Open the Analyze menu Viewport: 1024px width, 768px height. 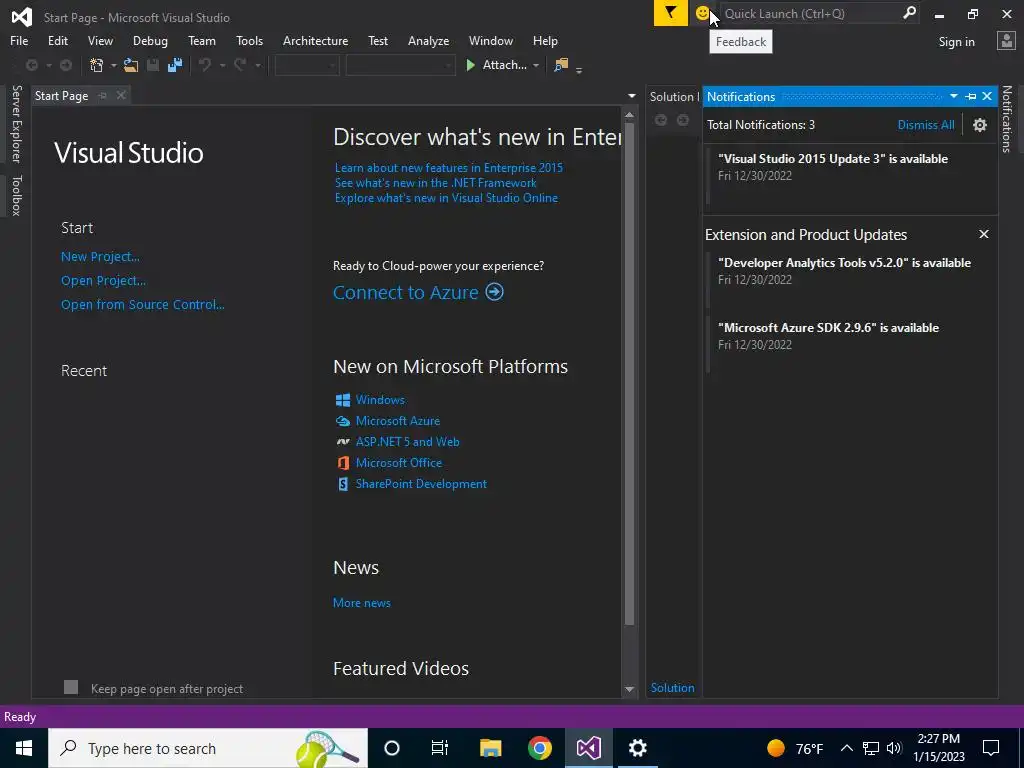coord(428,40)
